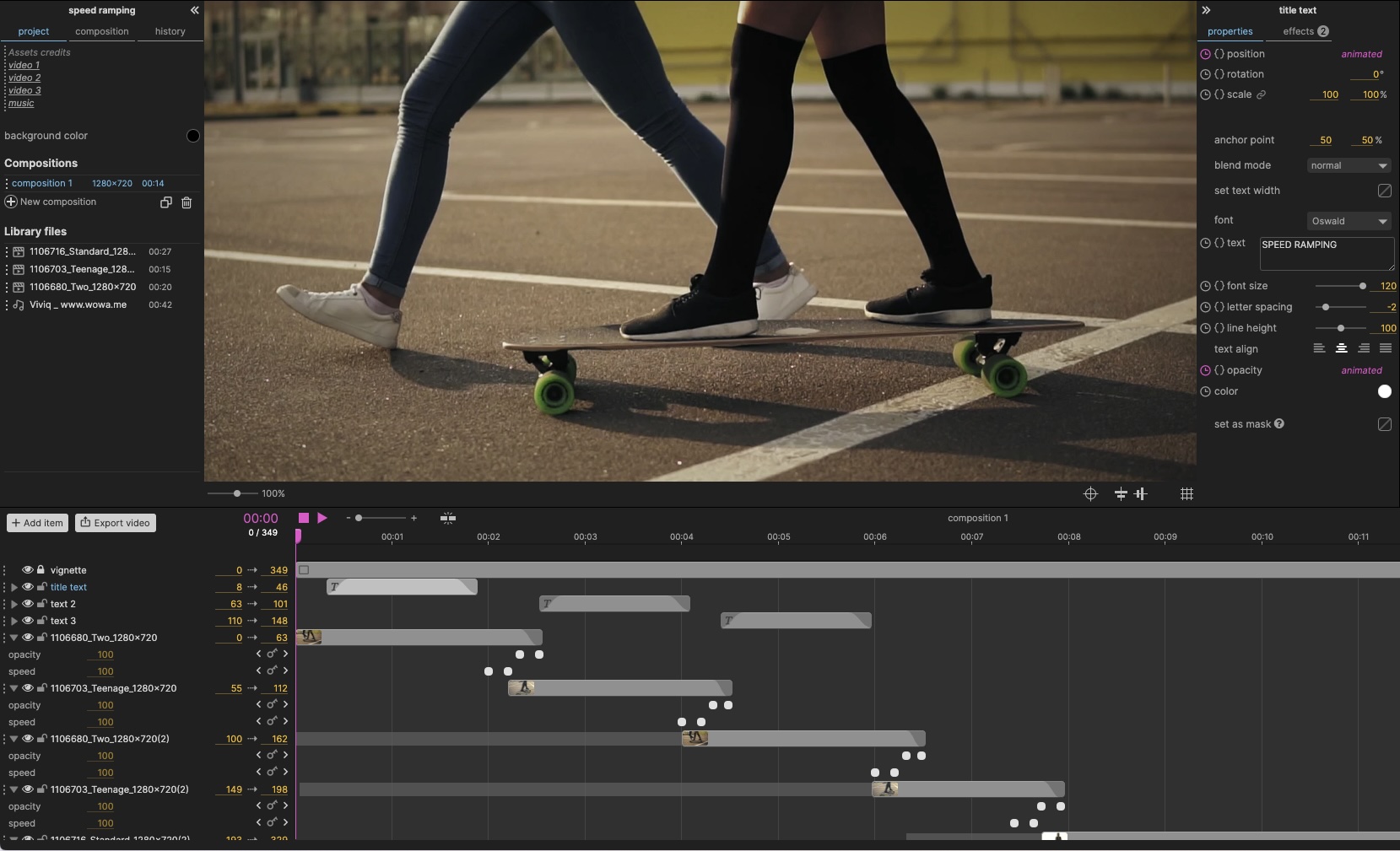Expand the text 2 layer
The width and height of the screenshot is (1400, 851).
click(14, 604)
